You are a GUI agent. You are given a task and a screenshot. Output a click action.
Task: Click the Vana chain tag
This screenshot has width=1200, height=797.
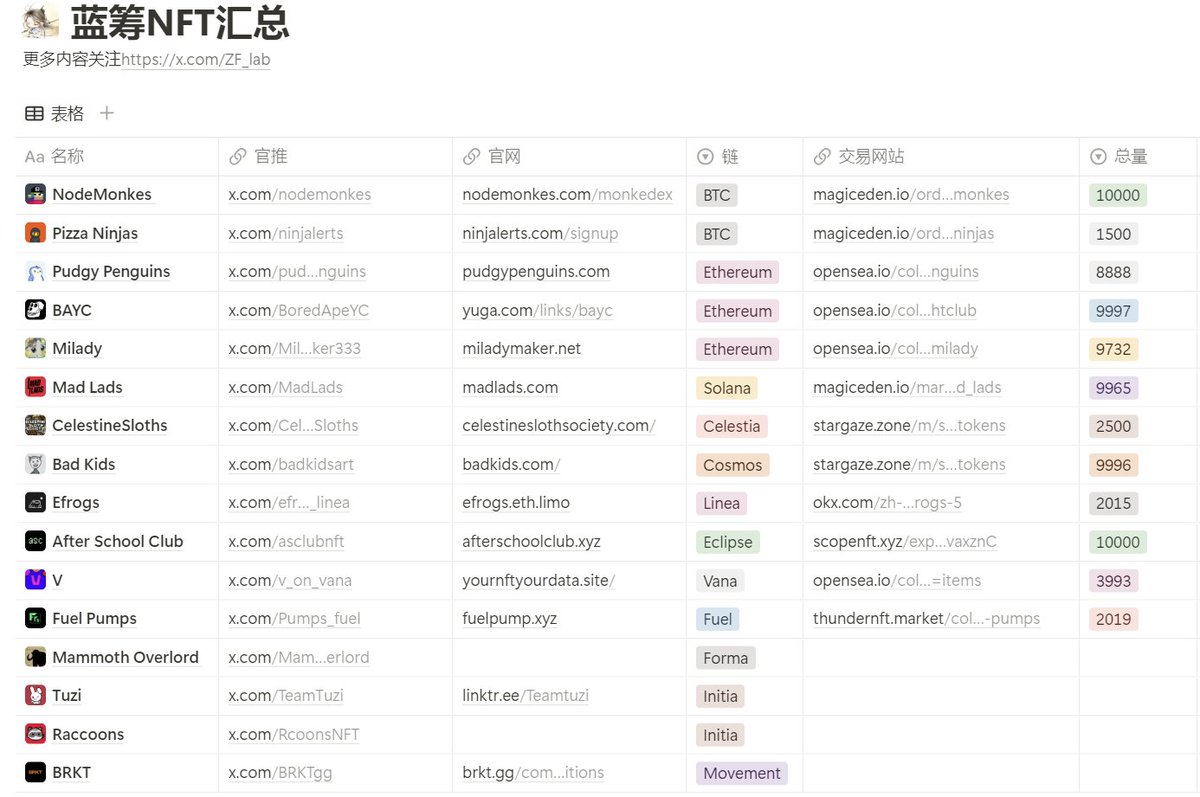[720, 580]
